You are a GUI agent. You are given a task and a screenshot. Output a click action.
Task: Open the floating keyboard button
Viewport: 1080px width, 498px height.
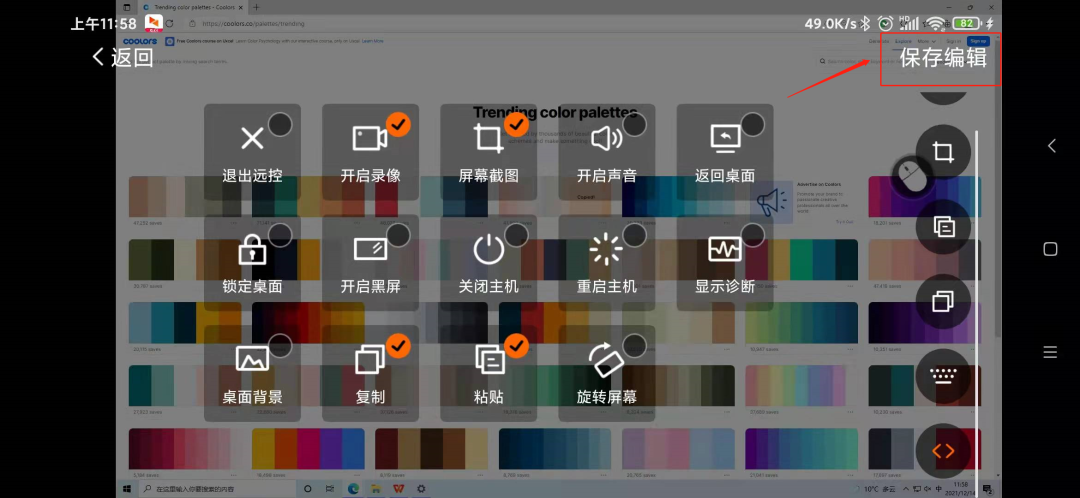(943, 376)
